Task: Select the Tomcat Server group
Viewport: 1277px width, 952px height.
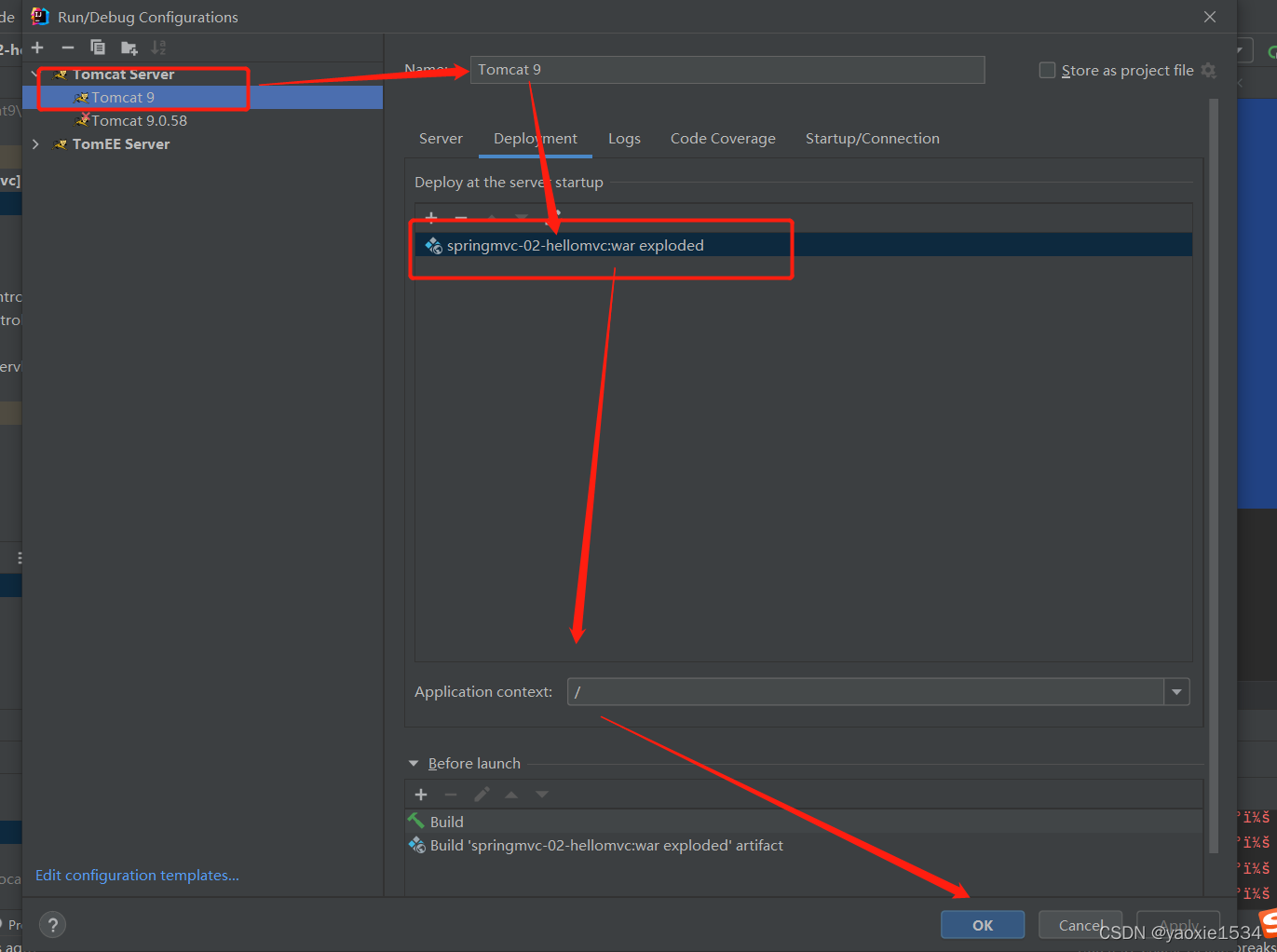Action: point(123,75)
